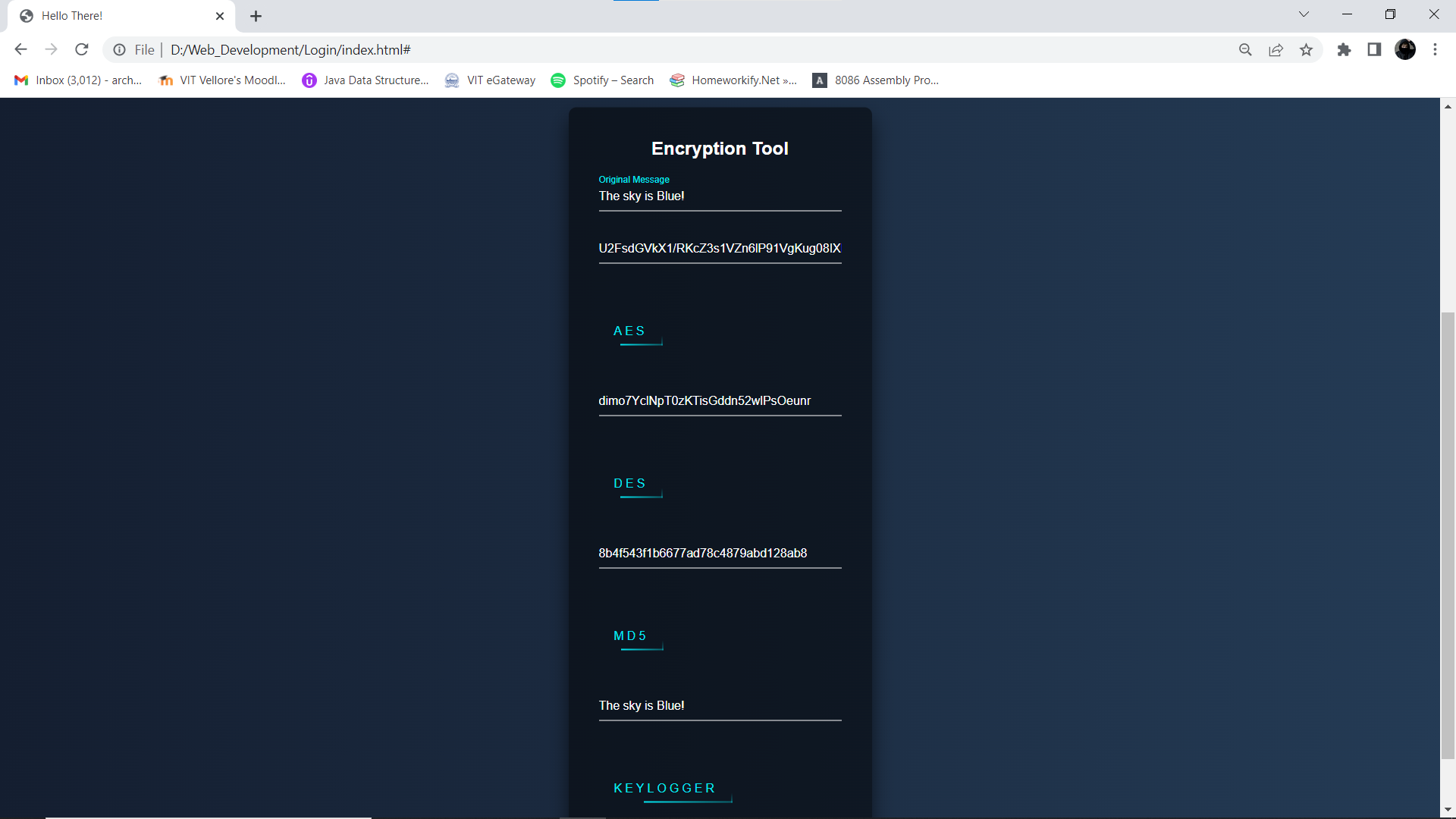Image resolution: width=1456 pixels, height=819 pixels.
Task: Open the side panel icon
Action: coord(1374,50)
